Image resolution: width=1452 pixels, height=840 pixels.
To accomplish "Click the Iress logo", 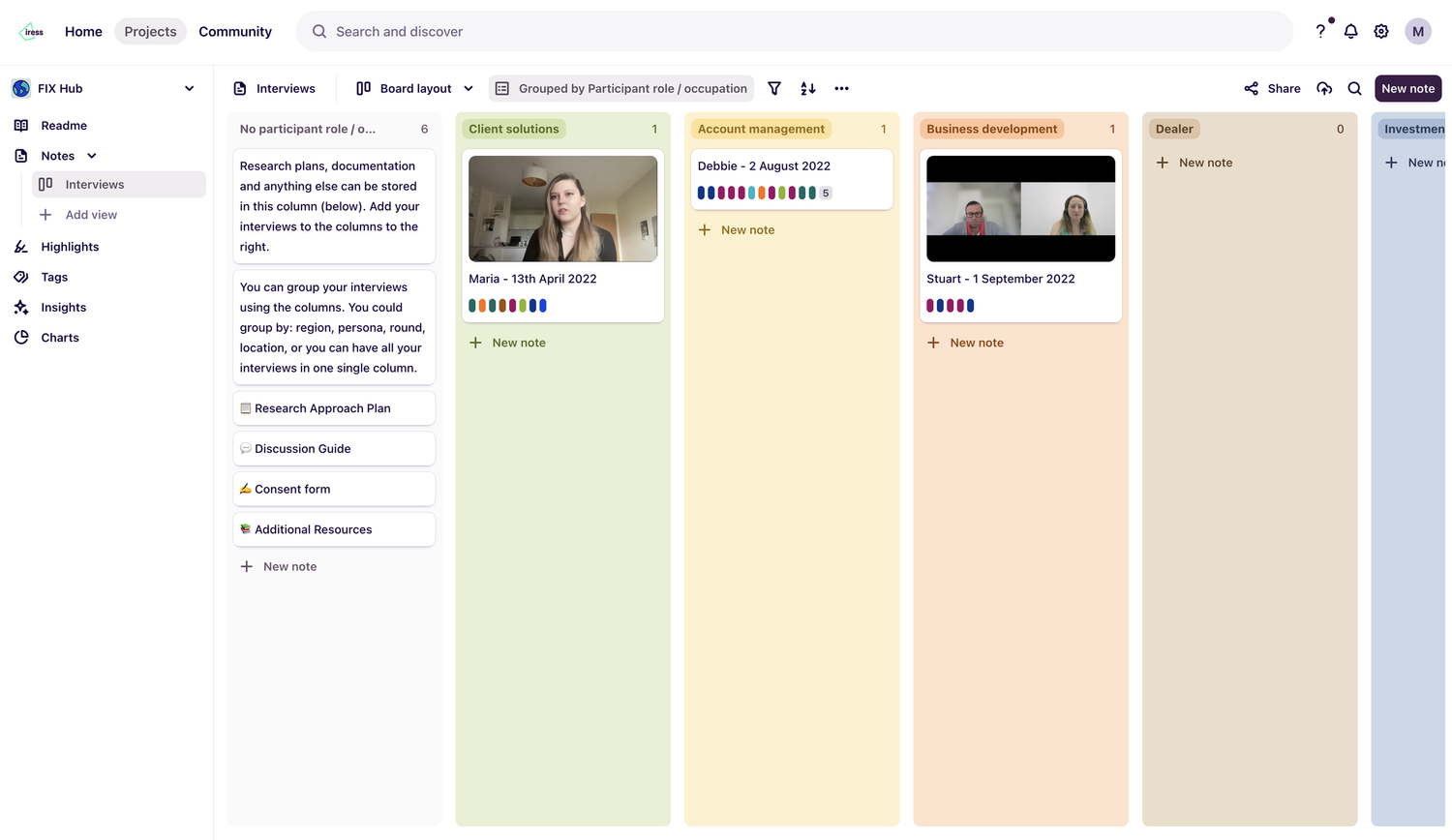I will tap(32, 31).
